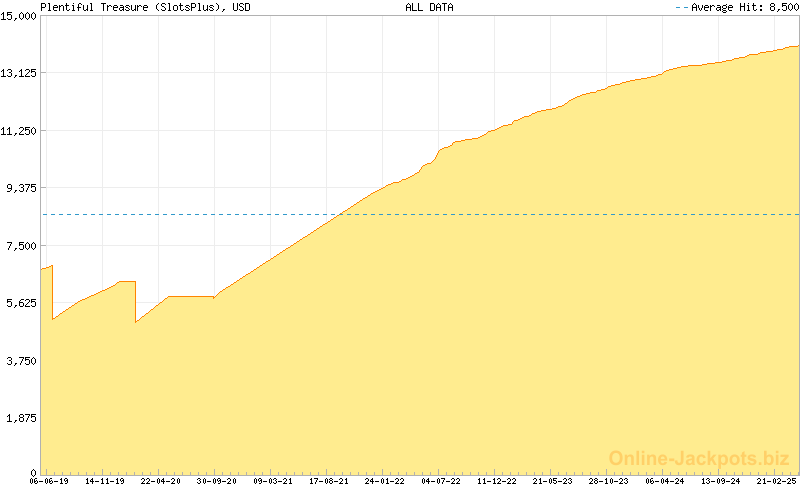This screenshot has width=800, height=490.
Task: Choose the 21-05-23 date marker
Action: (553, 481)
